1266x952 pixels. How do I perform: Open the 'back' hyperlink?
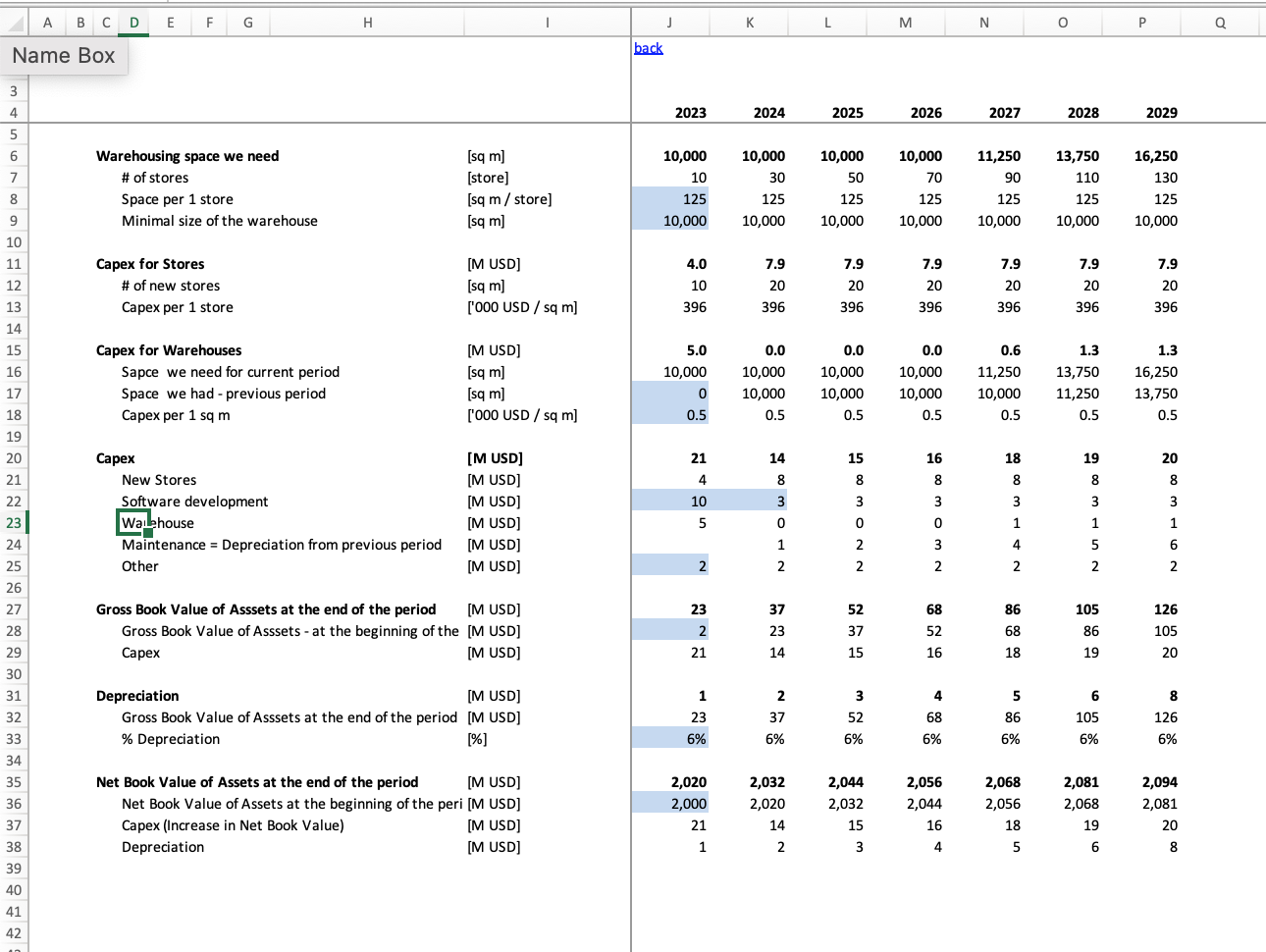point(648,48)
